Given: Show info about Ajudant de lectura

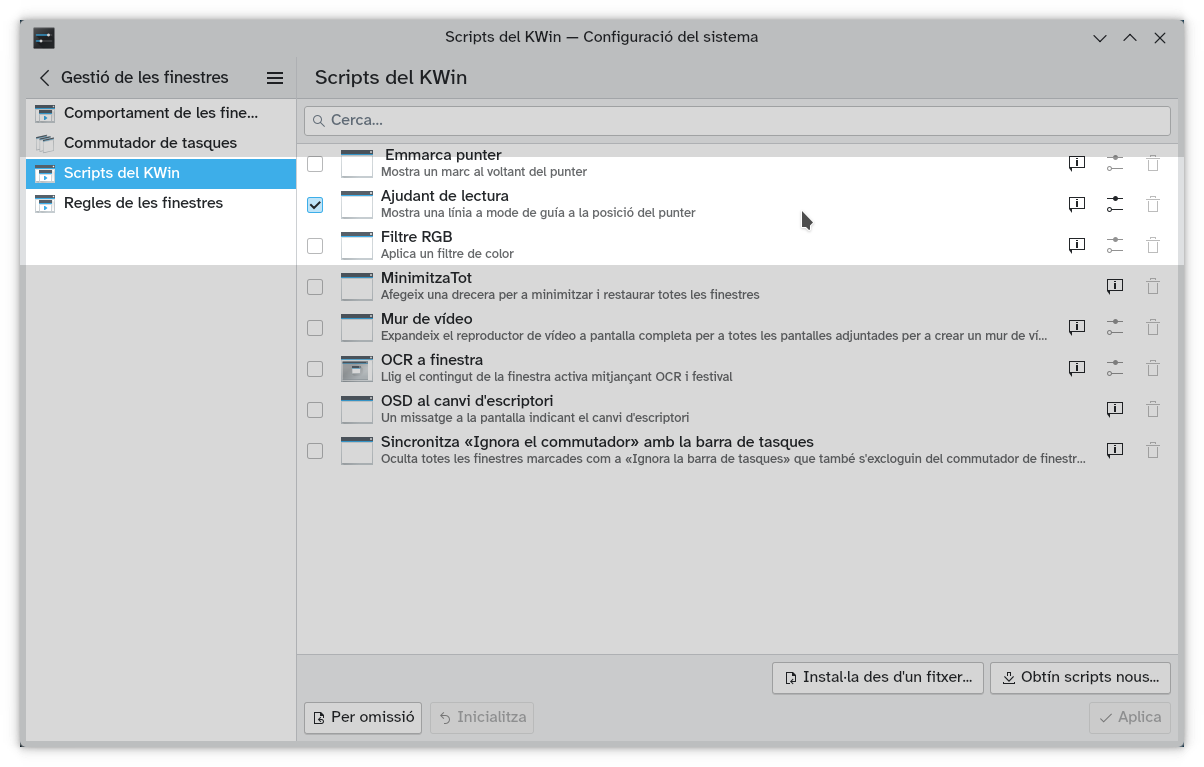Looking at the screenshot, I should (x=1077, y=204).
